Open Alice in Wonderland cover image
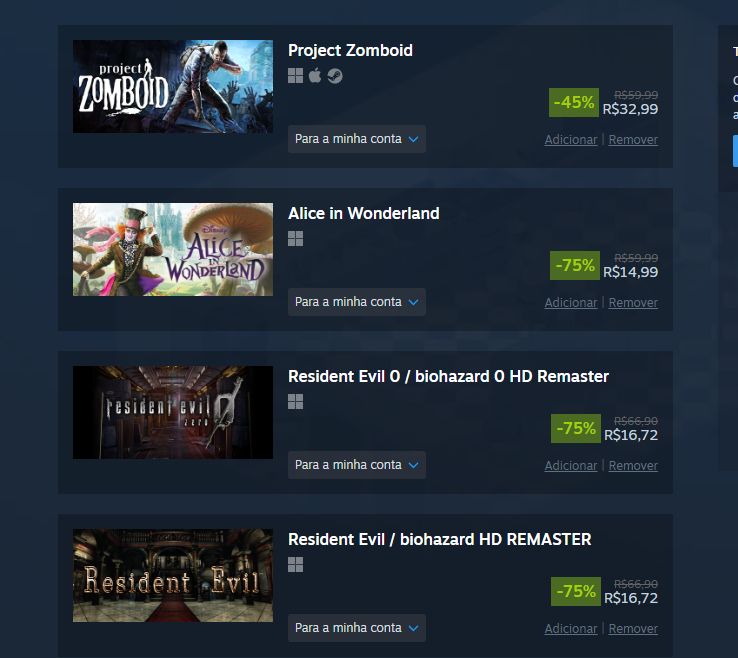 tap(173, 249)
